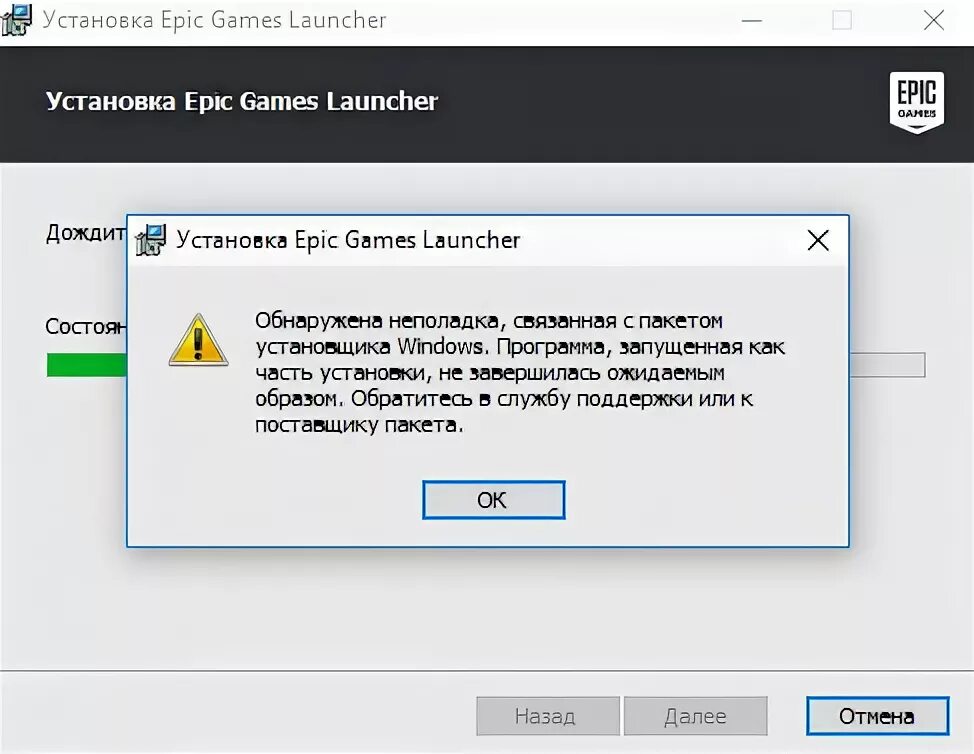This screenshot has height=754, width=974.
Task: Minimize the installer main window
Action: tap(752, 20)
